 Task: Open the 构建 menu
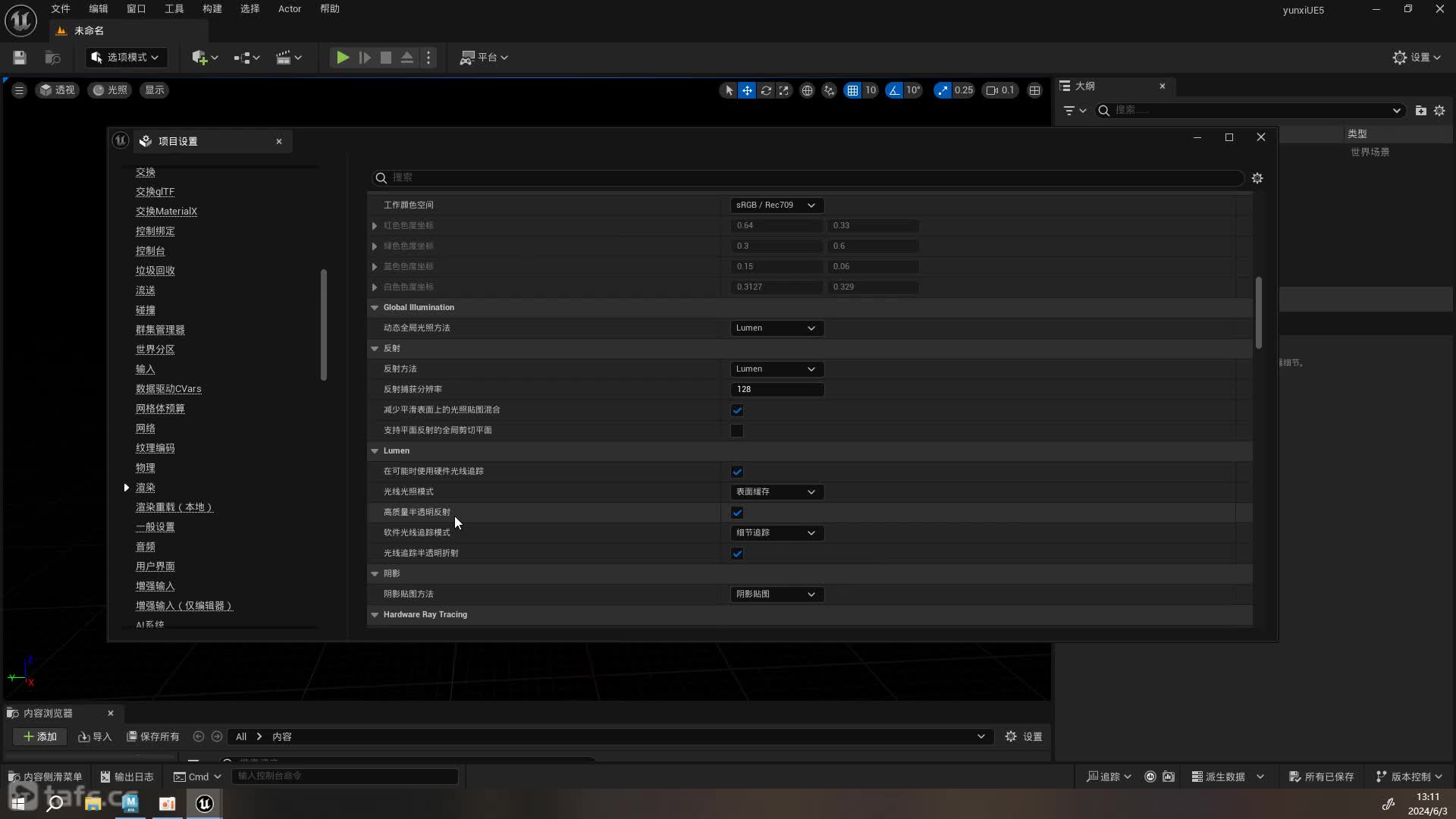click(x=212, y=9)
